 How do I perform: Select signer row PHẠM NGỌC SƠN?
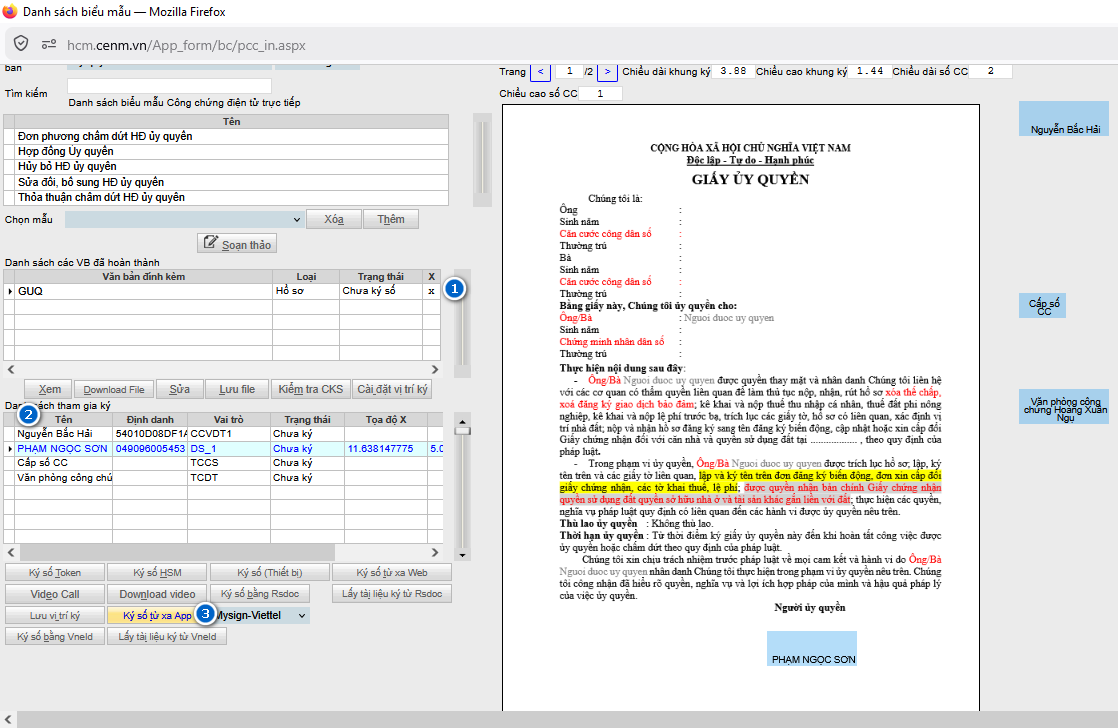coord(223,448)
